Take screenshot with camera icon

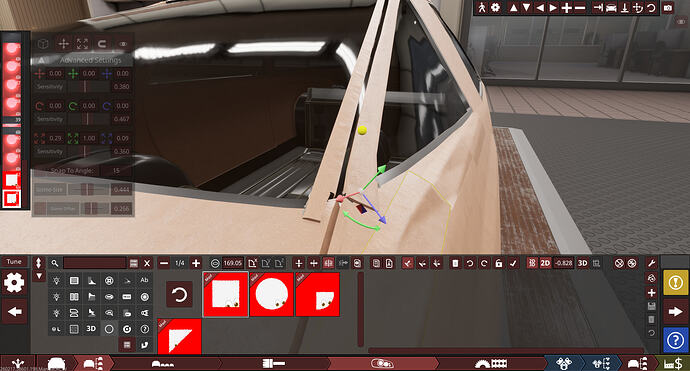tap(668, 8)
